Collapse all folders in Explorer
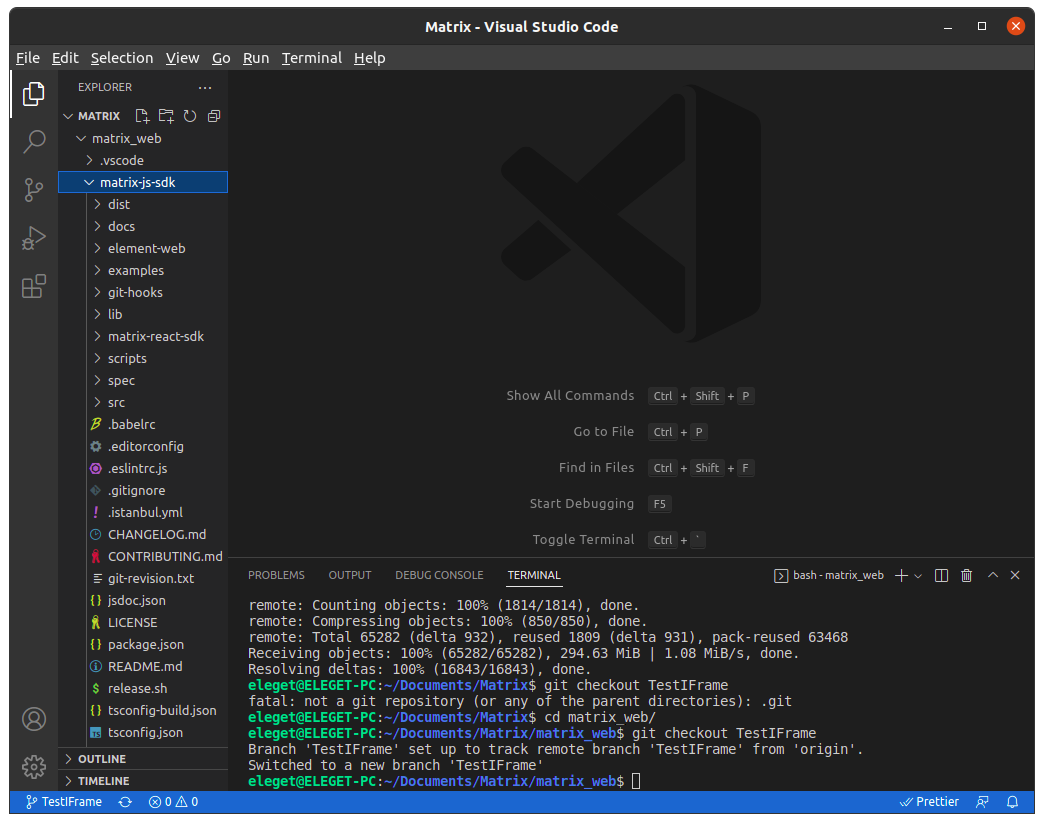Image resolution: width=1044 pixels, height=823 pixels. click(x=213, y=116)
